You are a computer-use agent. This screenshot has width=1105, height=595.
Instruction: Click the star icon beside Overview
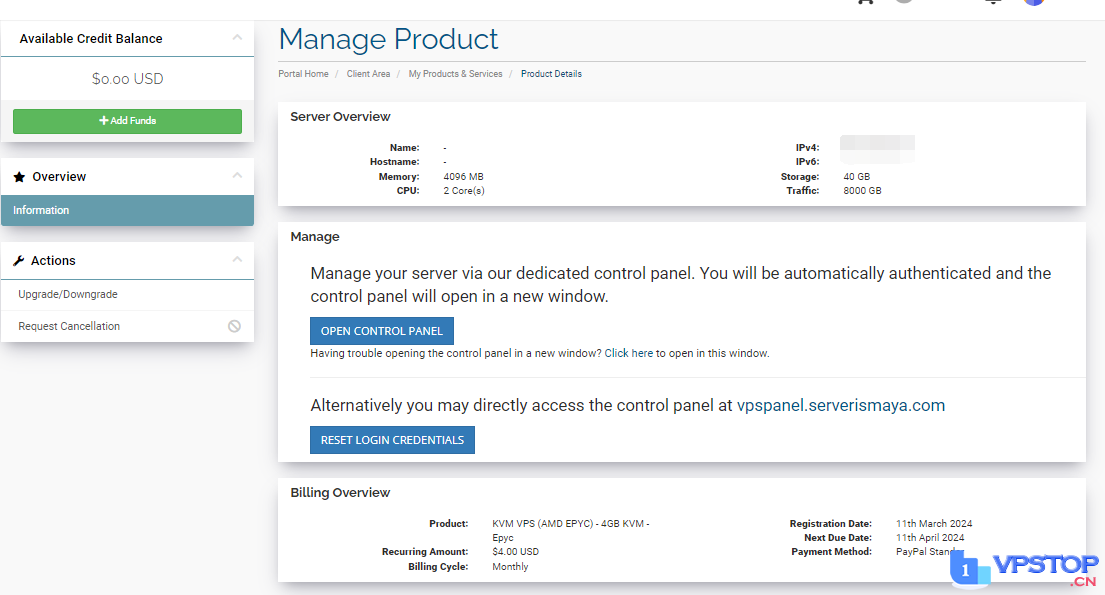pos(19,177)
